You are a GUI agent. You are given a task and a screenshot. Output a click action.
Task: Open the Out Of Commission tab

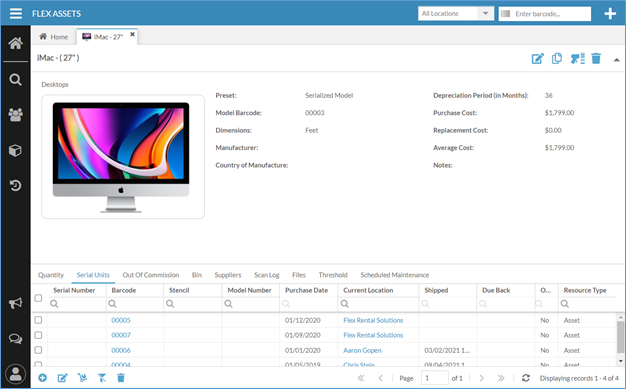[151, 275]
